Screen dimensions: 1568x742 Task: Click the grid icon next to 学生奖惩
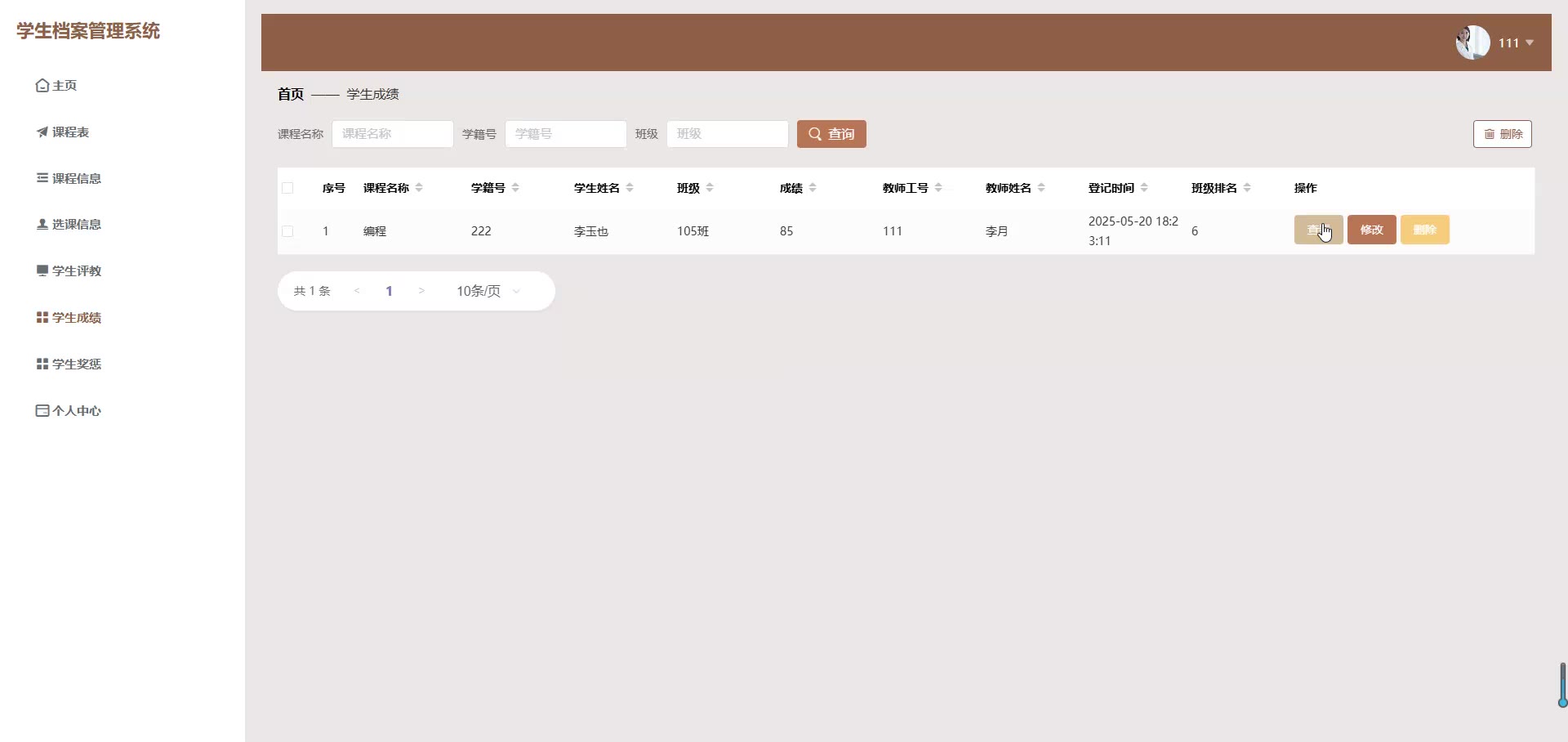tap(42, 364)
